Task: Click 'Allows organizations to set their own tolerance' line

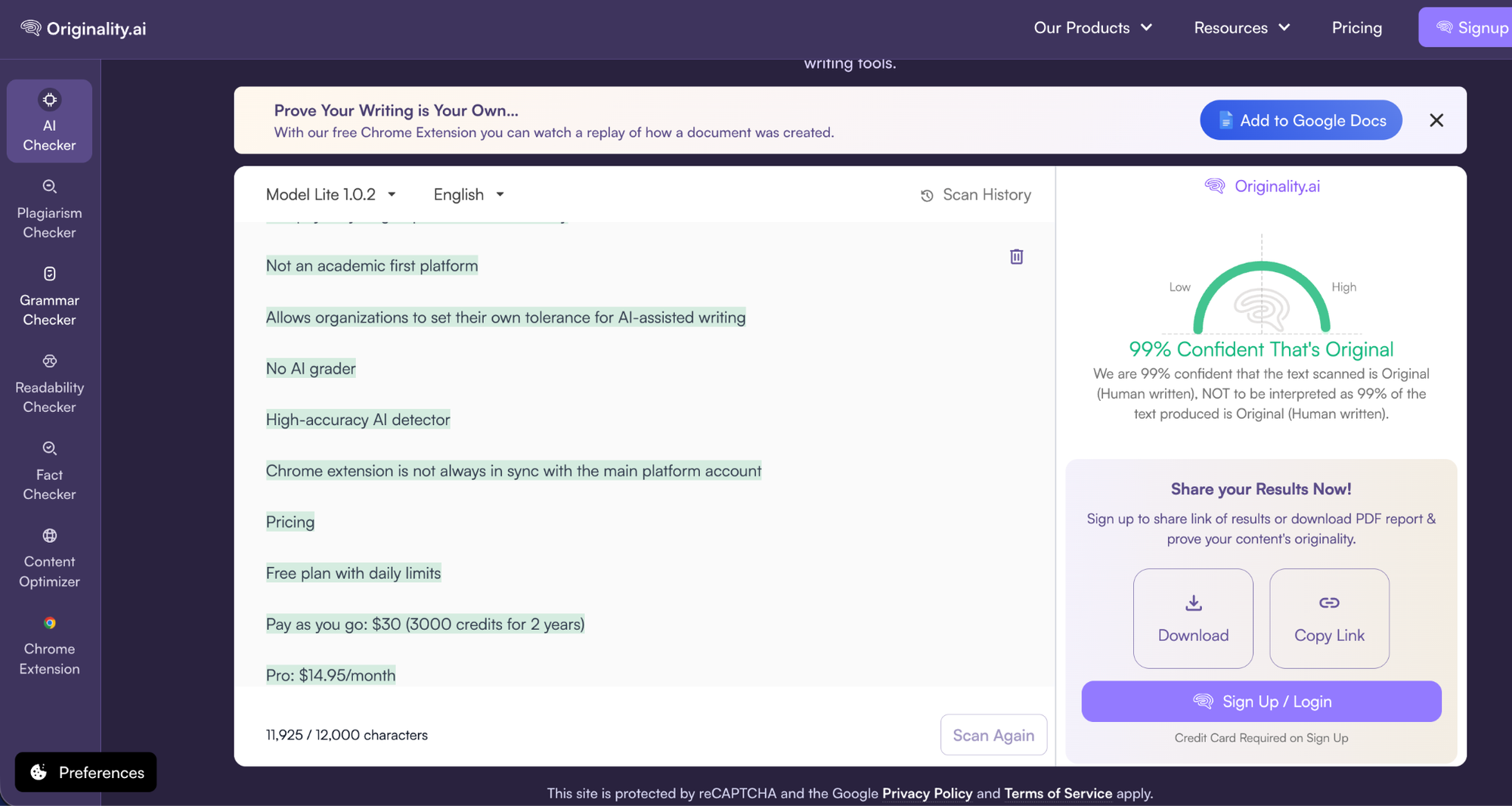Action: click(x=506, y=317)
